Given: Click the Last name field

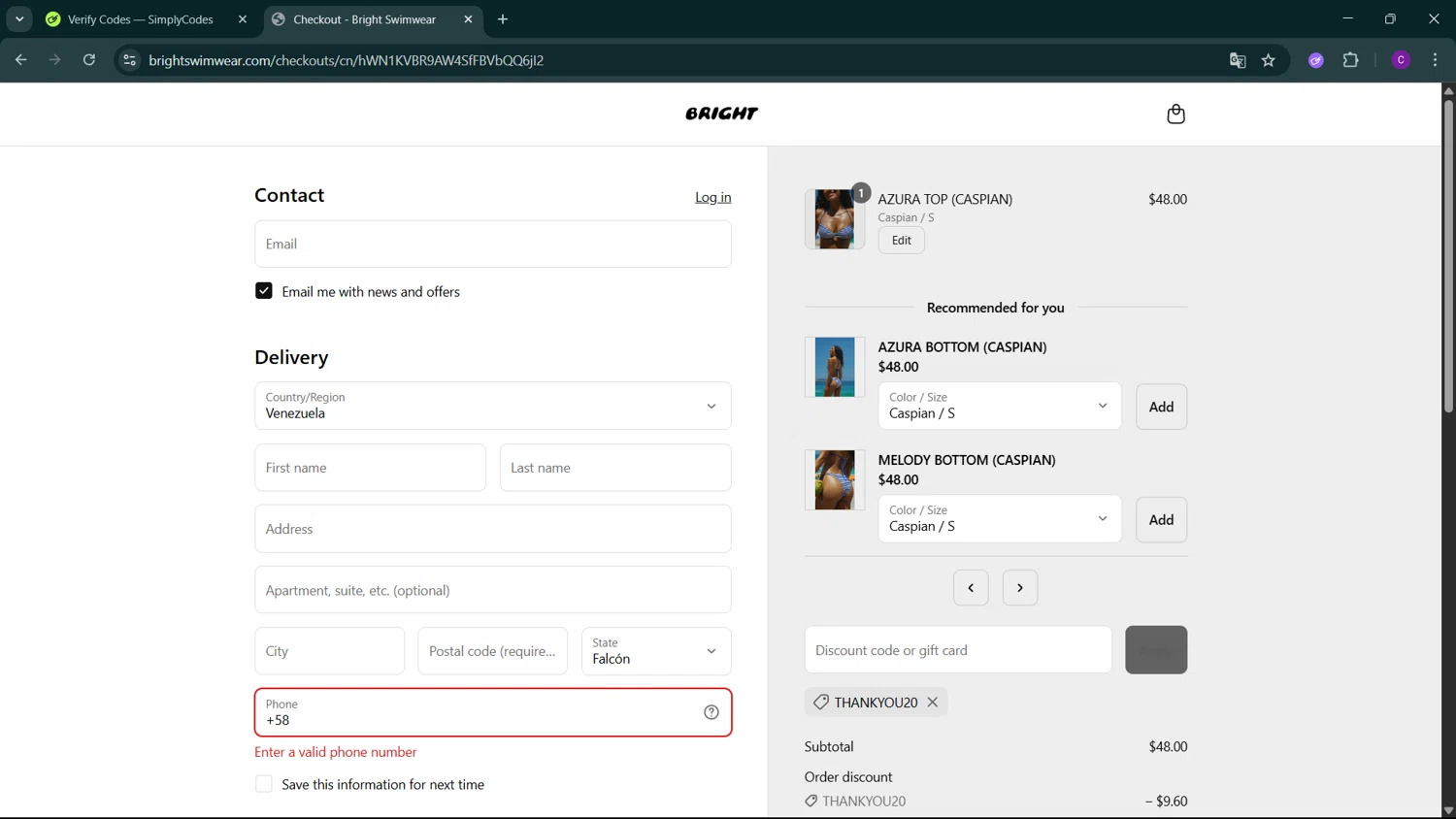Looking at the screenshot, I should click(x=615, y=468).
